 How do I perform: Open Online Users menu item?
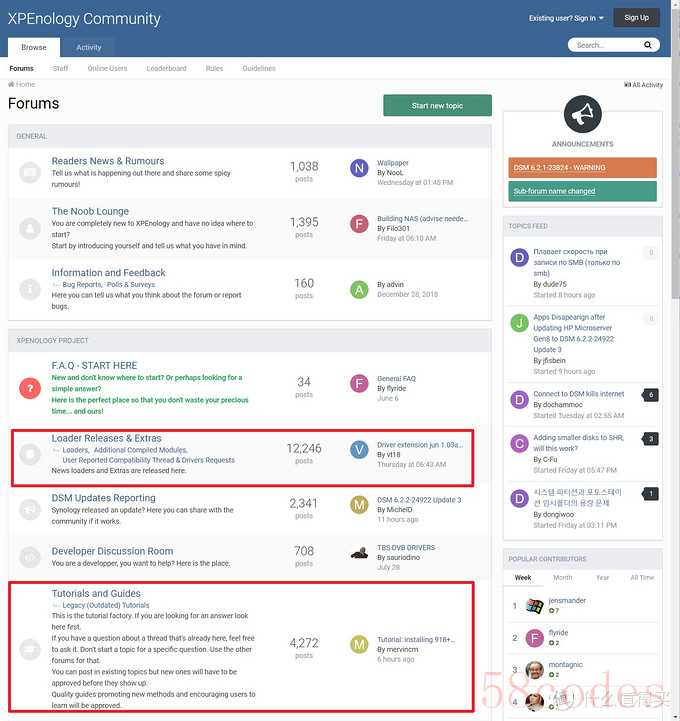[107, 69]
